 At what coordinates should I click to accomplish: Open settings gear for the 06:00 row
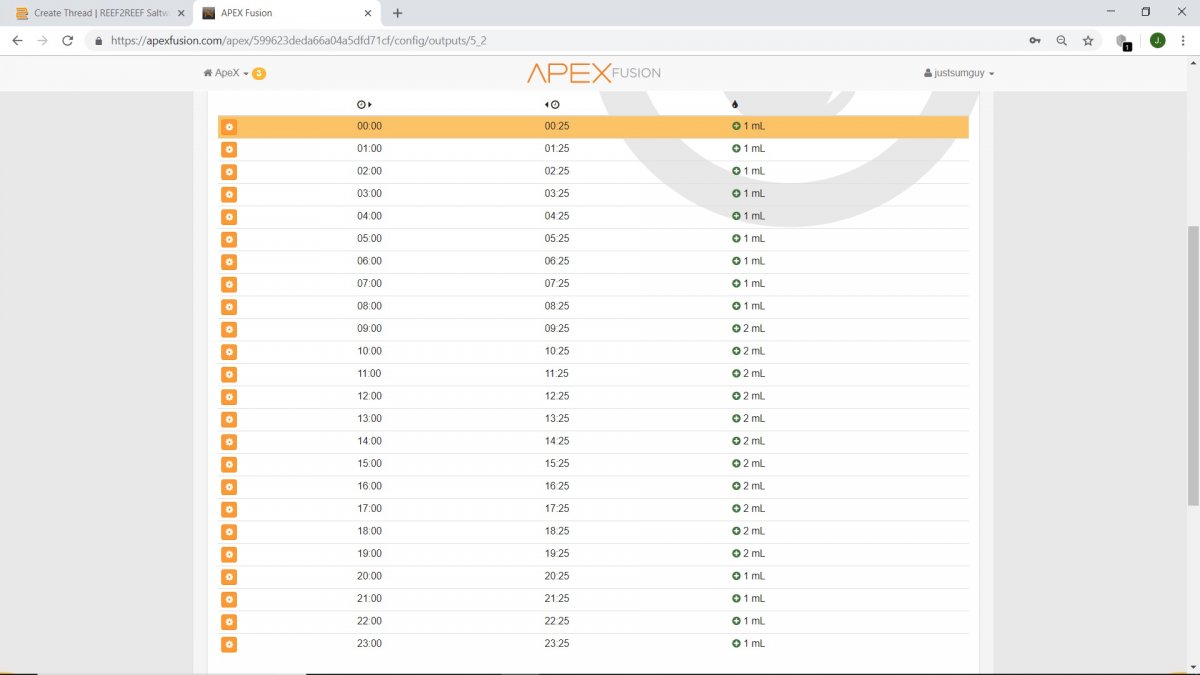tap(229, 262)
